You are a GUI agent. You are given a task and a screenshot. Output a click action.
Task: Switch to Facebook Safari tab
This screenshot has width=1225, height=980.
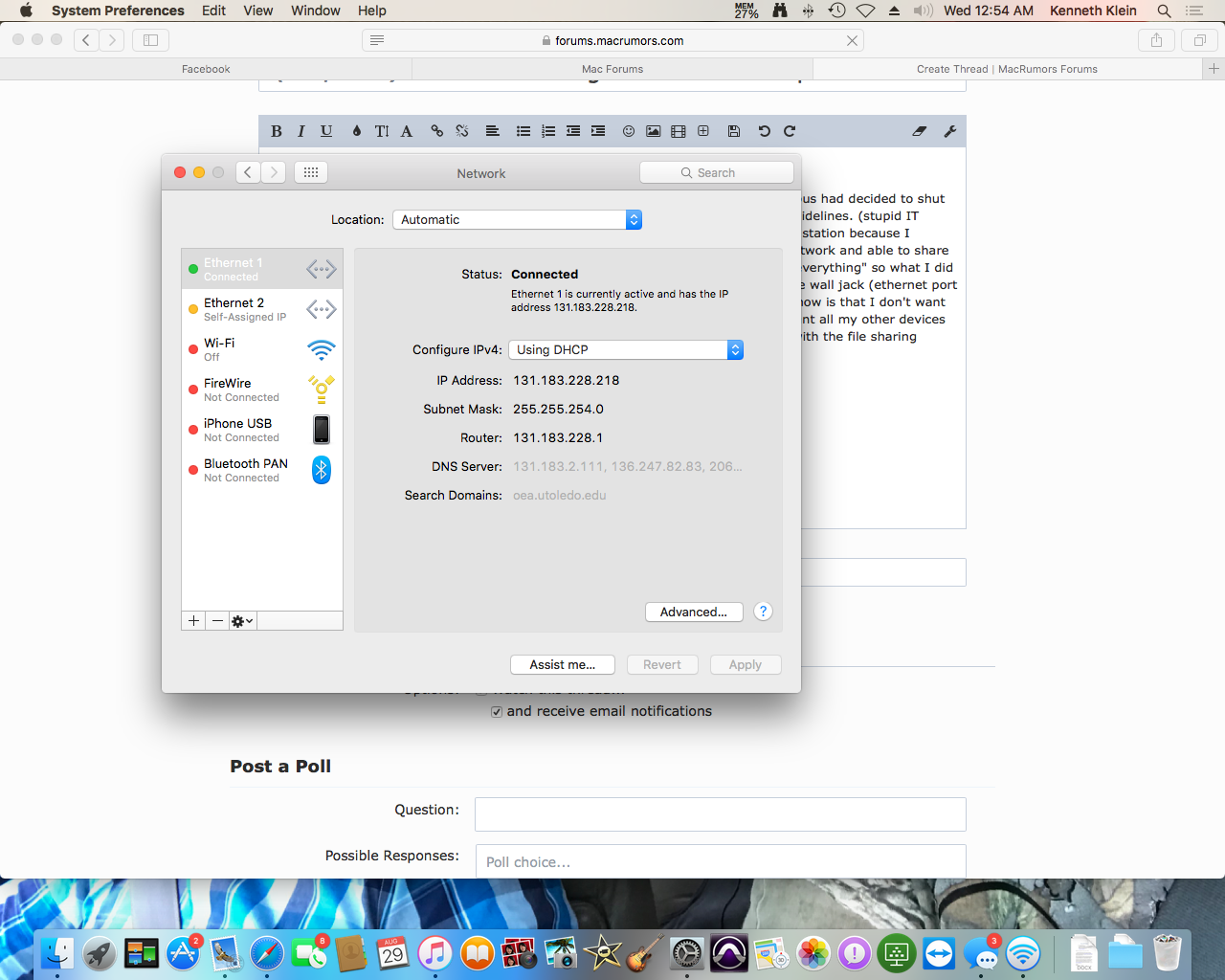click(206, 69)
